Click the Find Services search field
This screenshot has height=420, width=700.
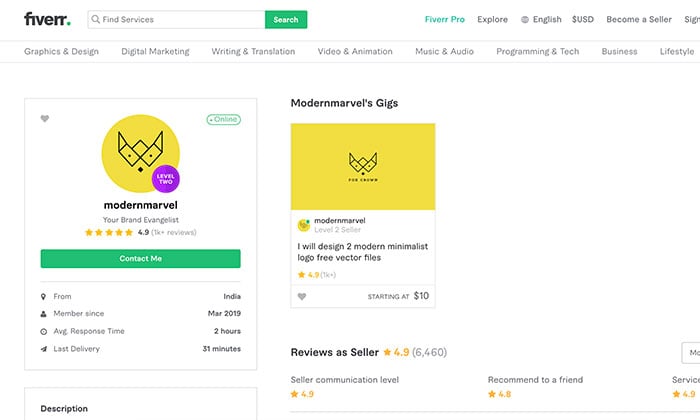tap(176, 20)
